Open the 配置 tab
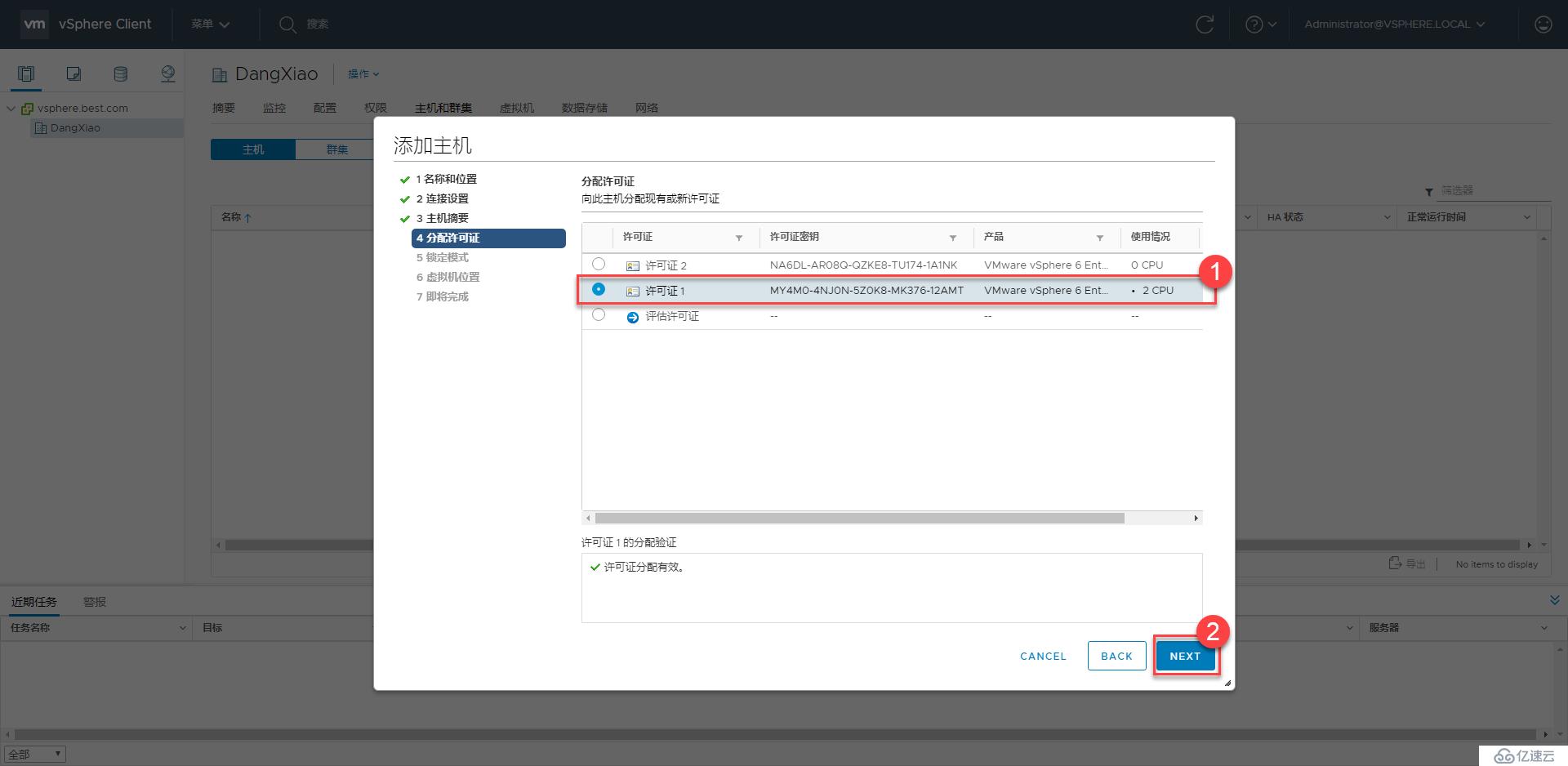Viewport: 1568px width, 766px height. (x=325, y=108)
